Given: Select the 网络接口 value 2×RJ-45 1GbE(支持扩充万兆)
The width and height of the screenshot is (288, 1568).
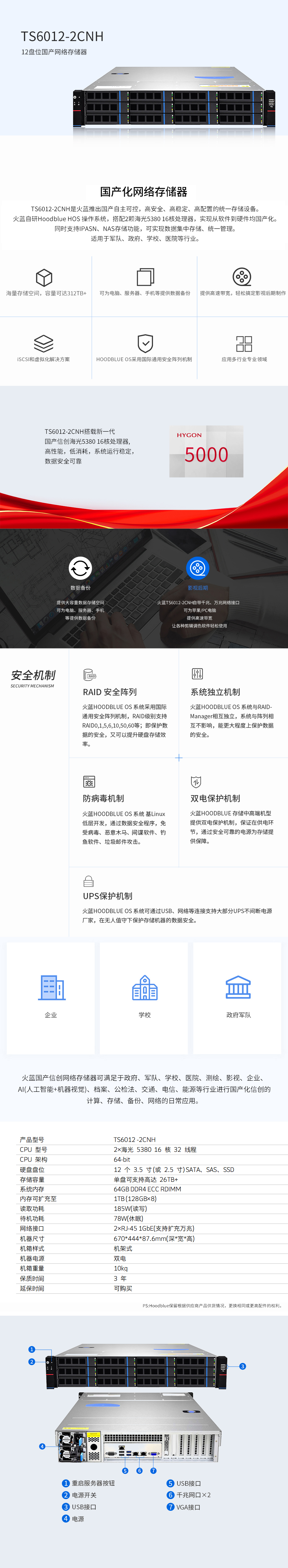Looking at the screenshot, I should click(x=154, y=1228).
